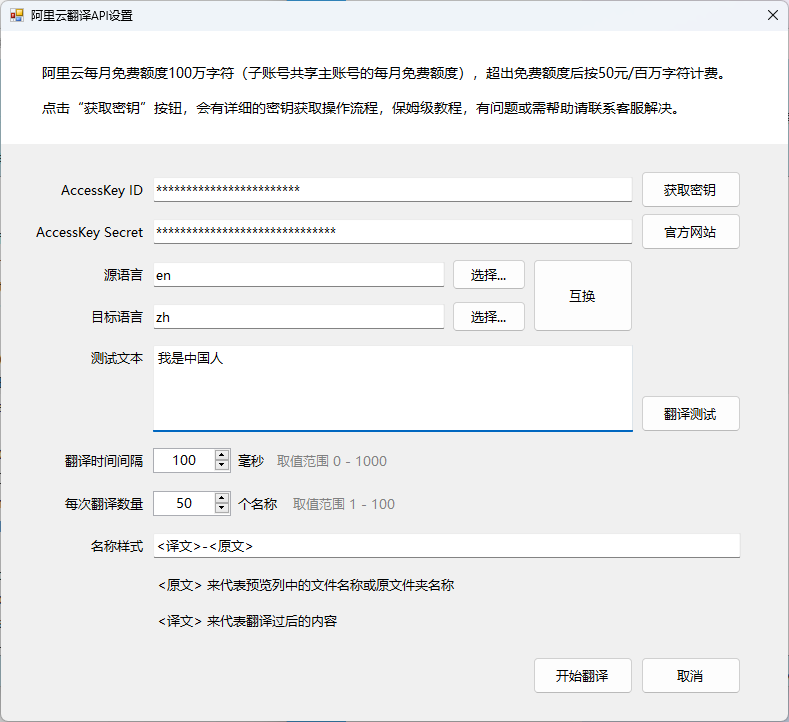This screenshot has width=789, height=722.
Task: Click the app icon in the title bar
Action: (17, 16)
